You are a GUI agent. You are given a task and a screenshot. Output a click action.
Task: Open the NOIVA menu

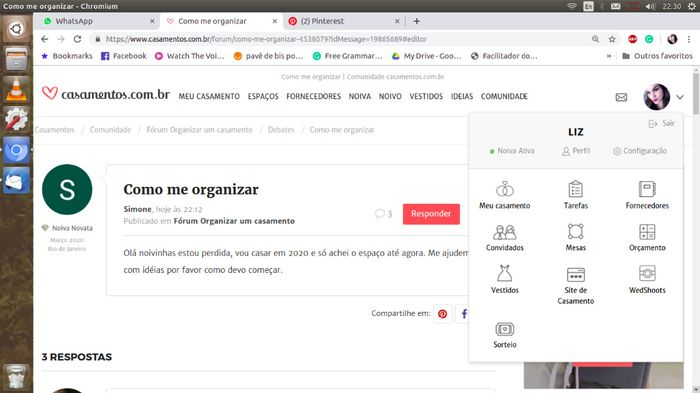(x=359, y=96)
